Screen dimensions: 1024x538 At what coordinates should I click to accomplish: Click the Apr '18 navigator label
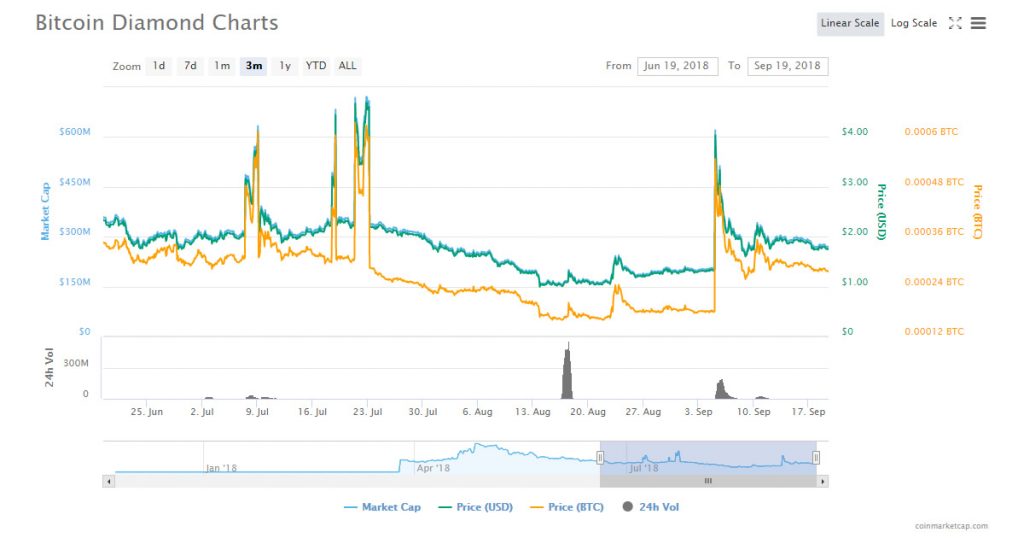(433, 468)
